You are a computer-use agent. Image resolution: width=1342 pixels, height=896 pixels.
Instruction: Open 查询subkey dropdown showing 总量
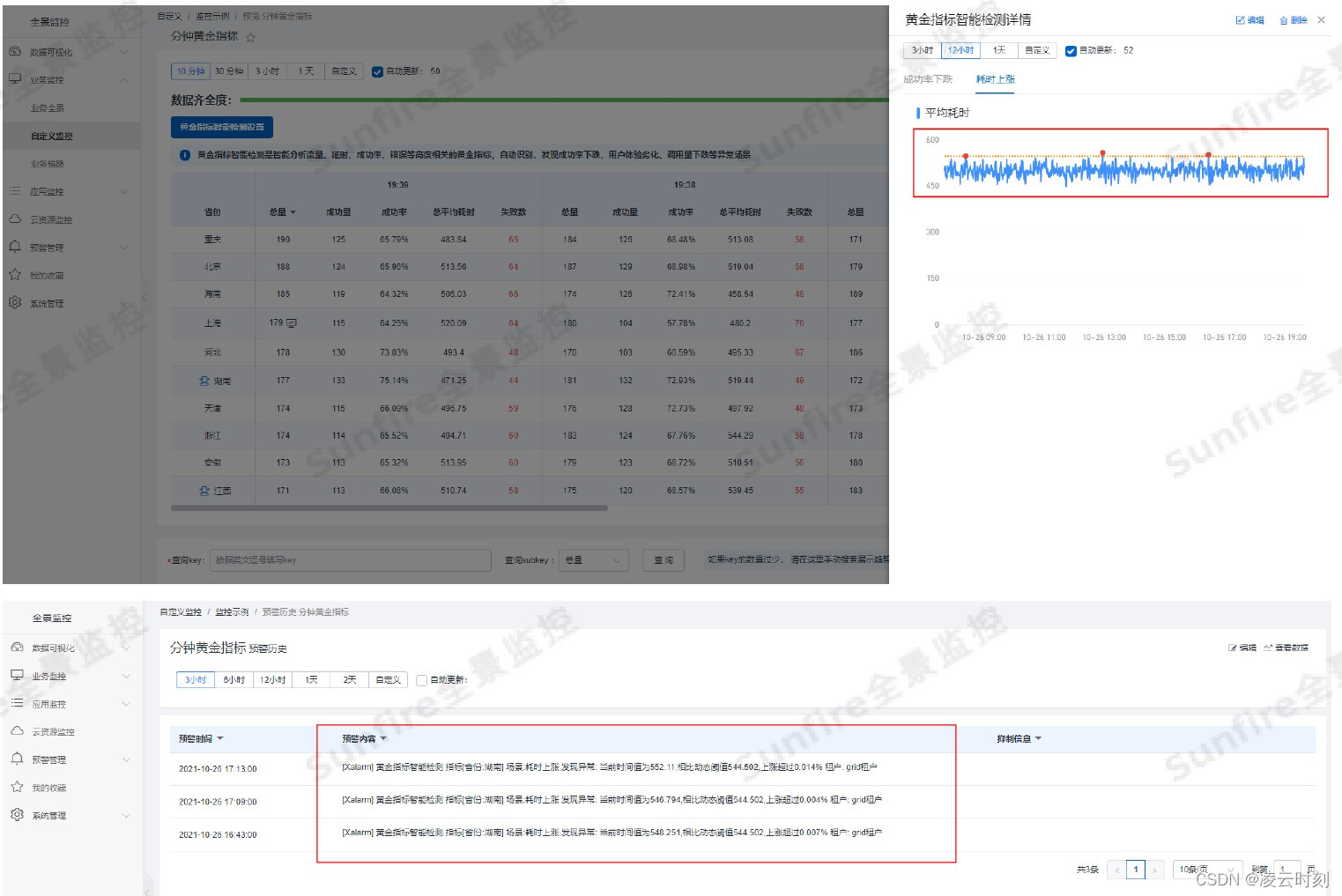(x=594, y=559)
